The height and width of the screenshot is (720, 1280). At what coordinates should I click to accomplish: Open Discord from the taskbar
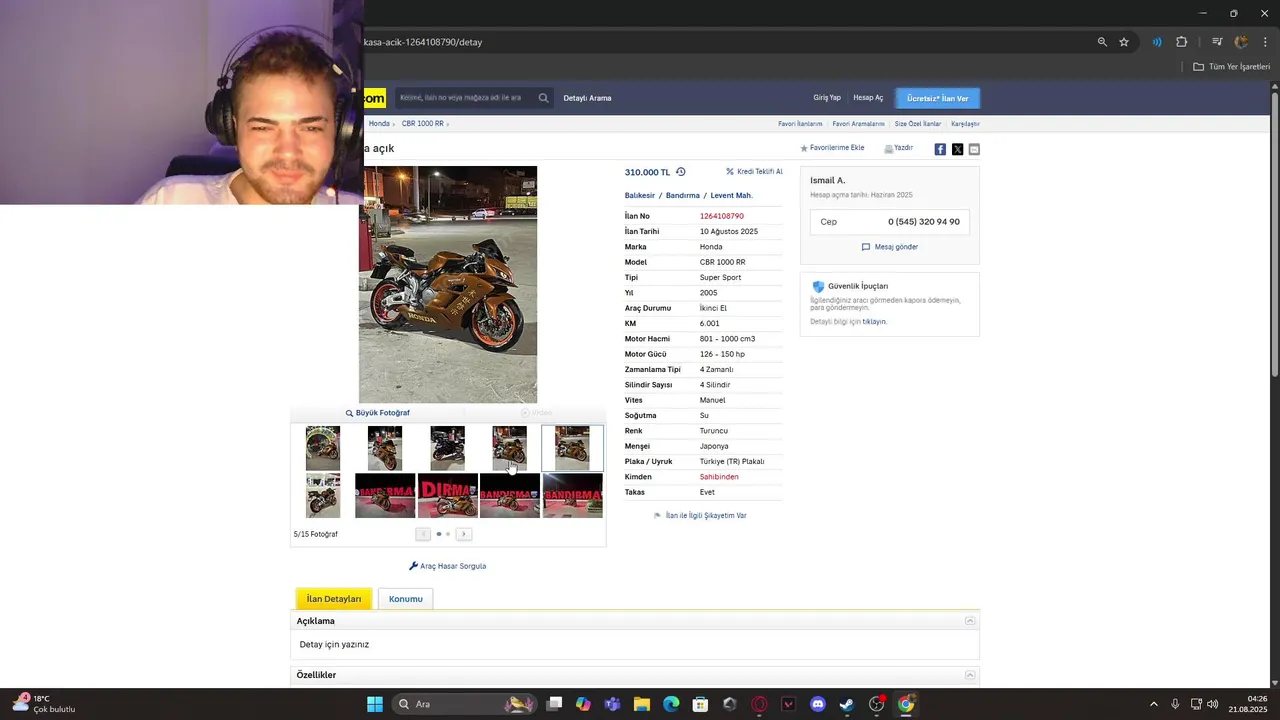818,704
